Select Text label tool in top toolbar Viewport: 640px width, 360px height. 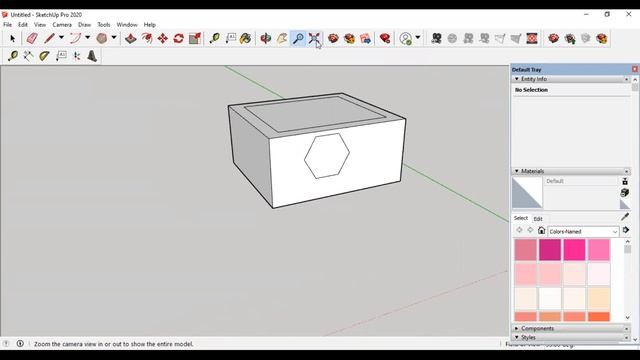tap(231, 38)
